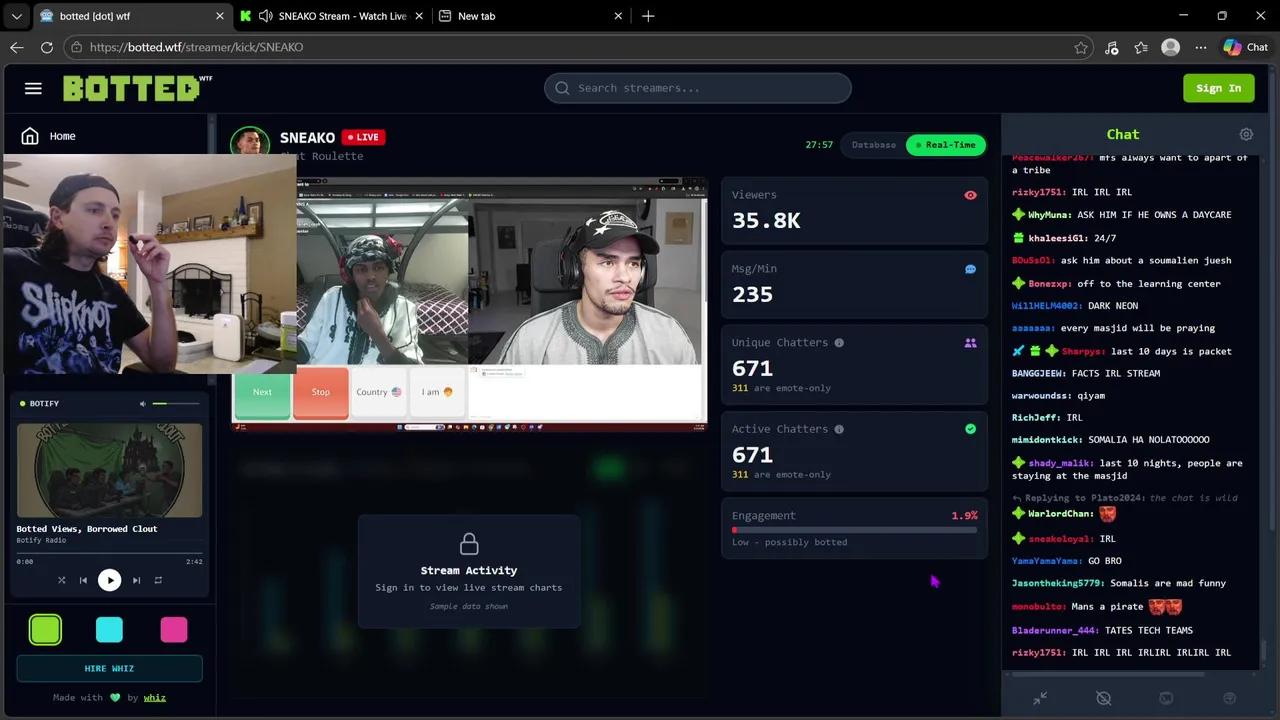The image size is (1280, 720).
Task: Click the Sign In button
Action: click(x=1218, y=88)
